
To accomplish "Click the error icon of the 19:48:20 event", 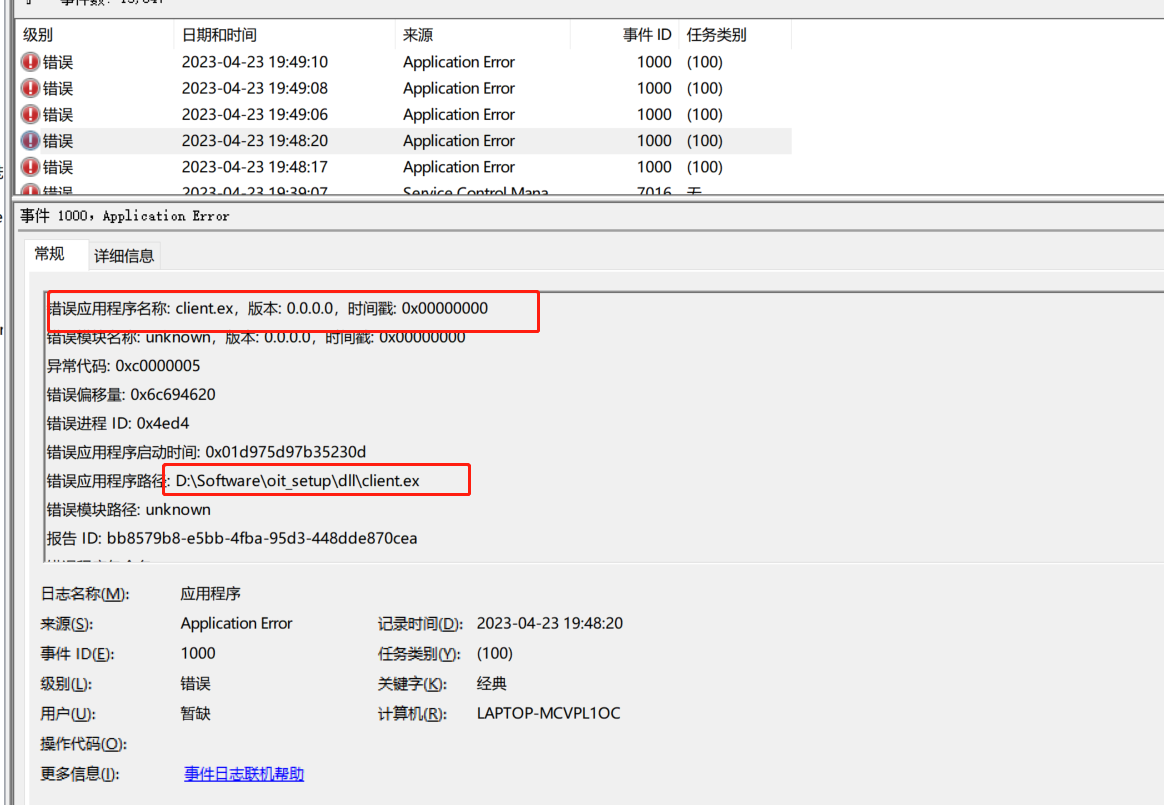I will [30, 141].
